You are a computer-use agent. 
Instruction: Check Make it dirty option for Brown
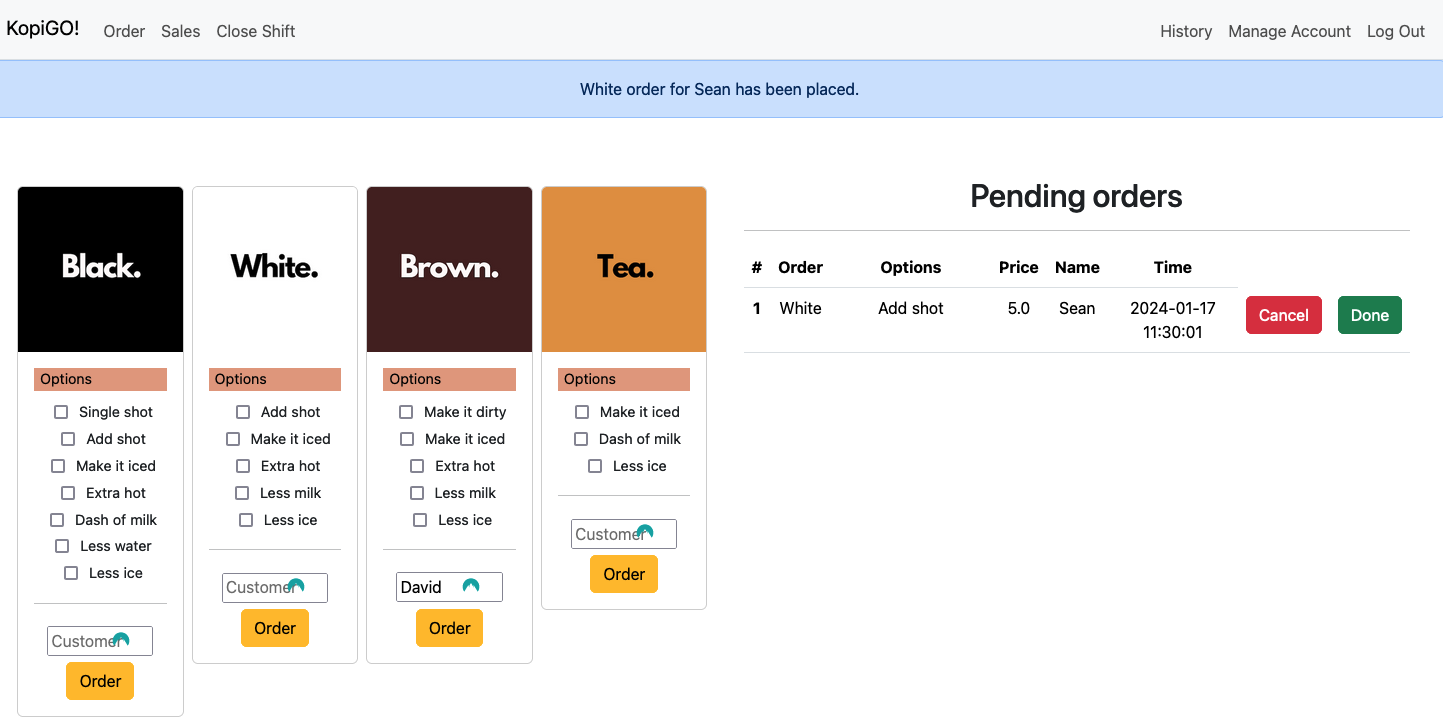[x=406, y=412]
